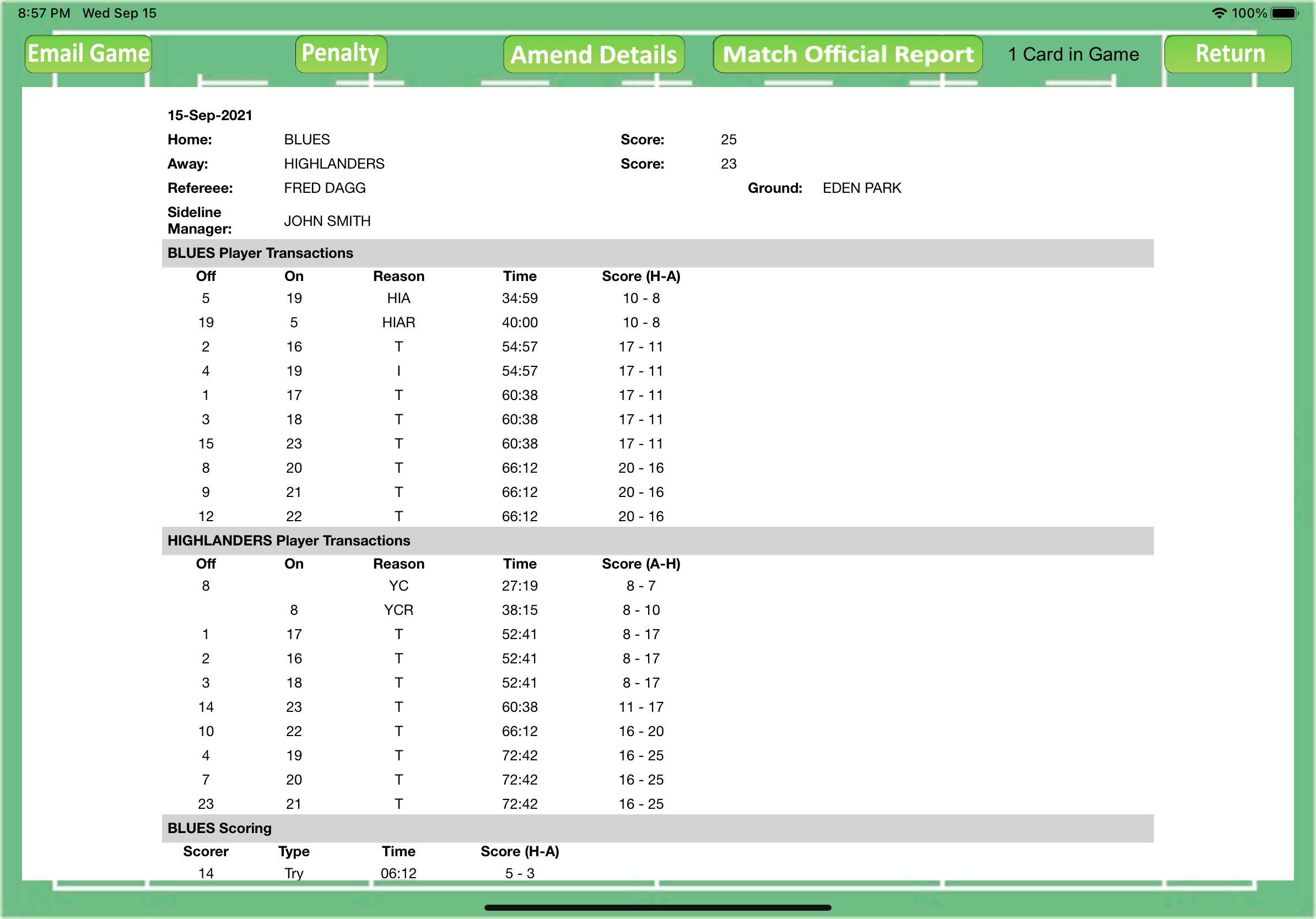Tap ground name EDEN PARK

click(861, 188)
